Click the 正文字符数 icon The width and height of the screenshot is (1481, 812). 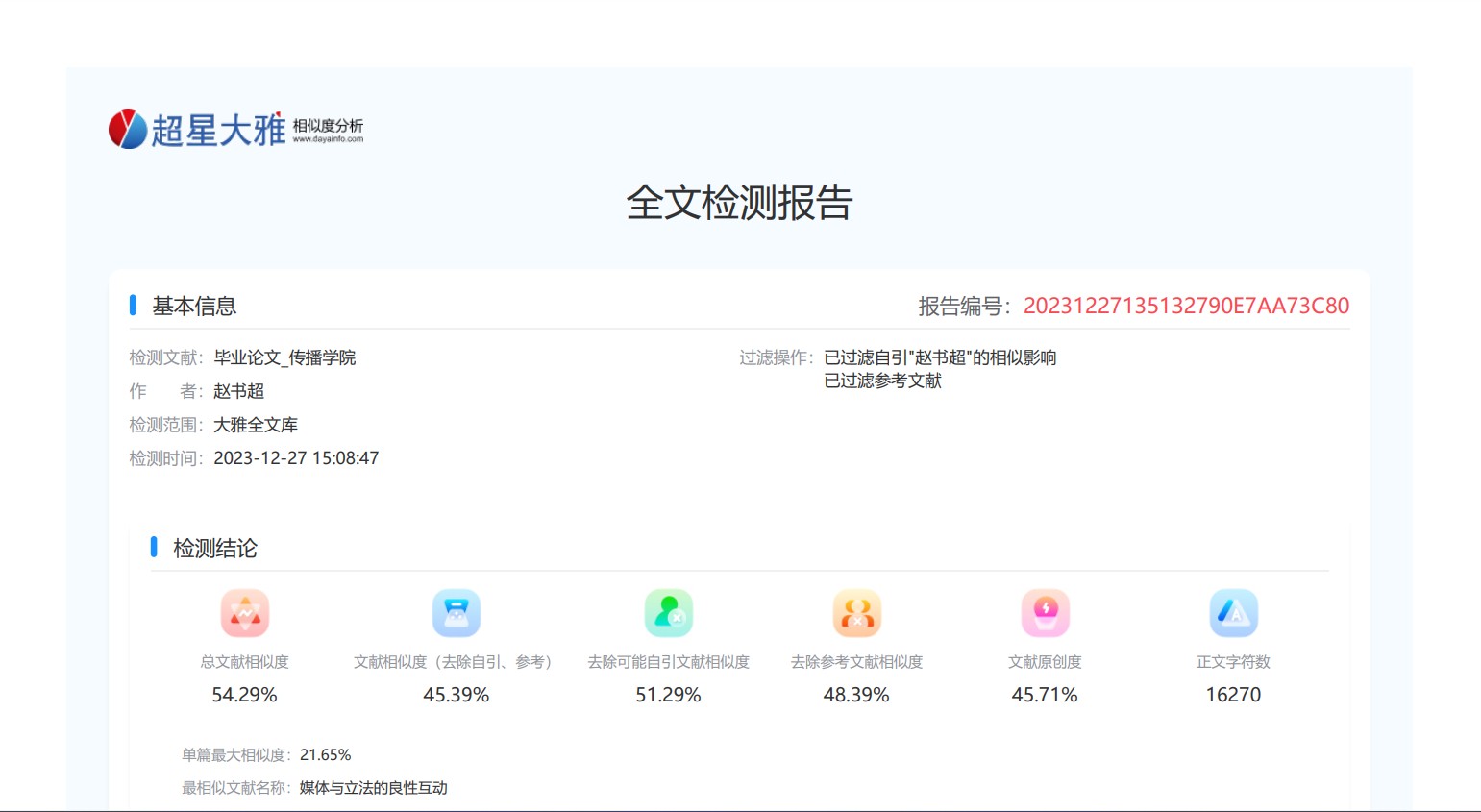[x=1233, y=613]
